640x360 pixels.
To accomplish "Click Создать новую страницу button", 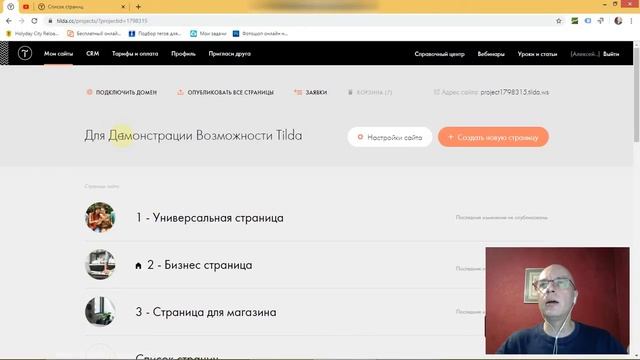I will click(493, 137).
